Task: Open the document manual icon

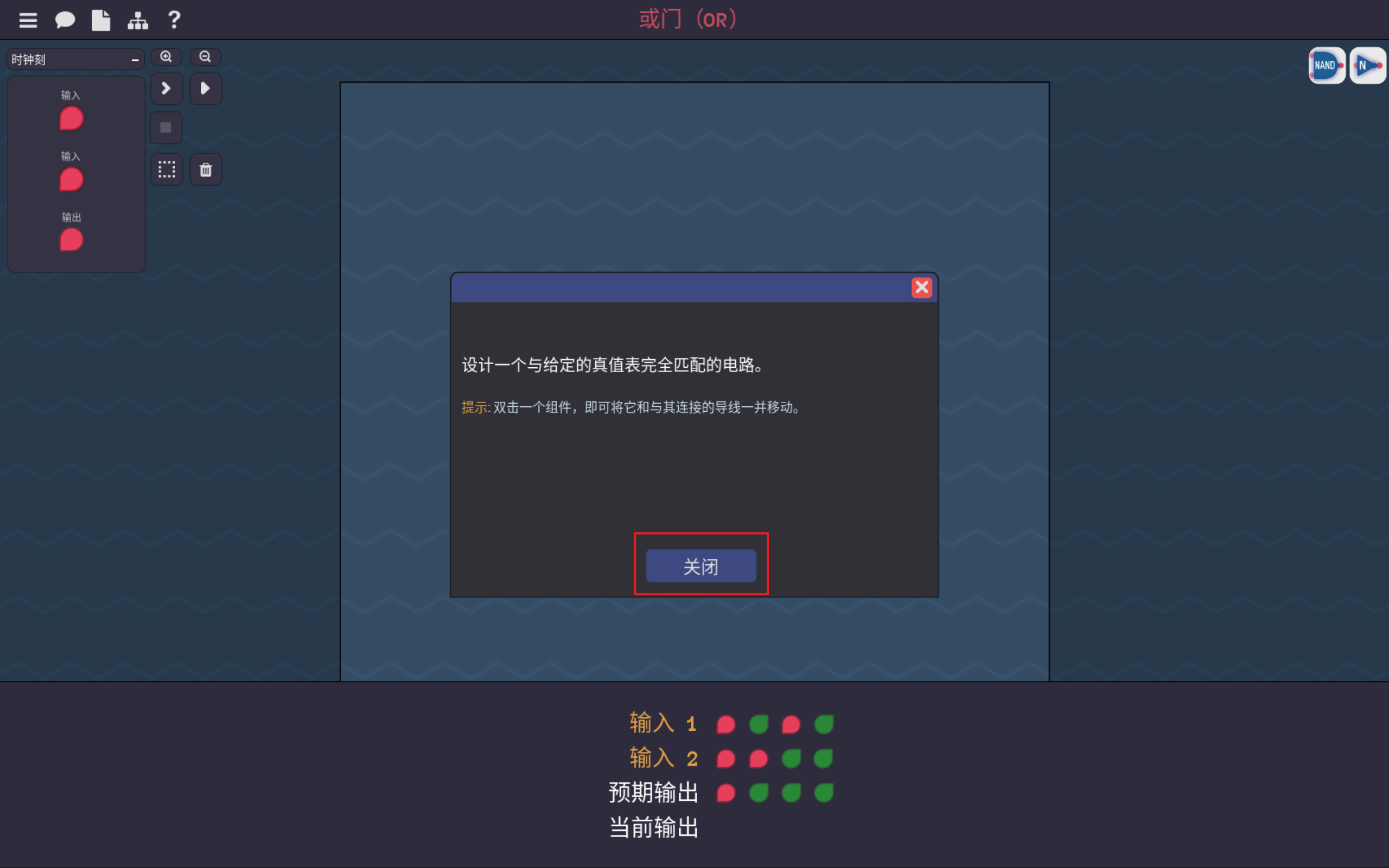Action: pyautogui.click(x=101, y=21)
